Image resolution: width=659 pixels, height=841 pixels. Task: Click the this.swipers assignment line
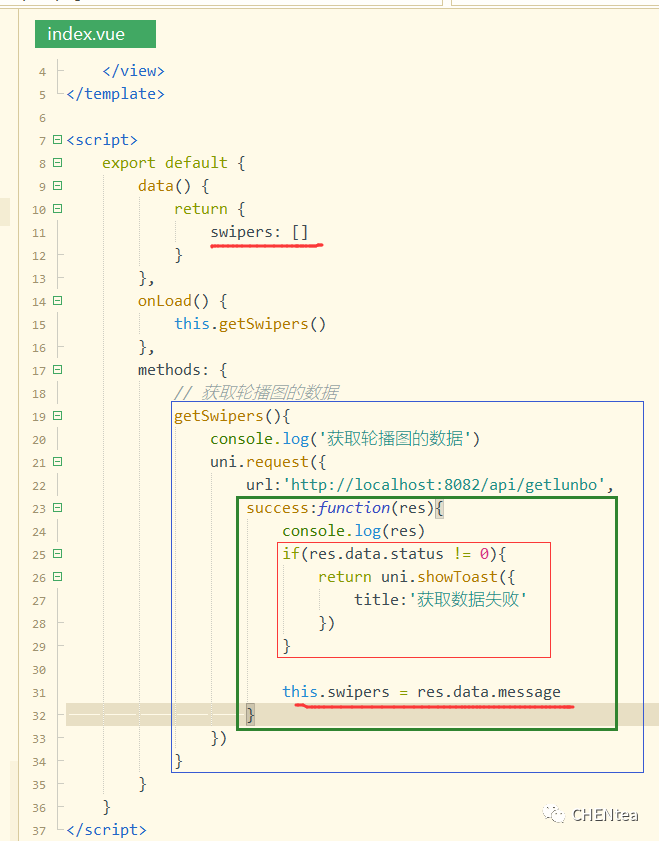421,692
